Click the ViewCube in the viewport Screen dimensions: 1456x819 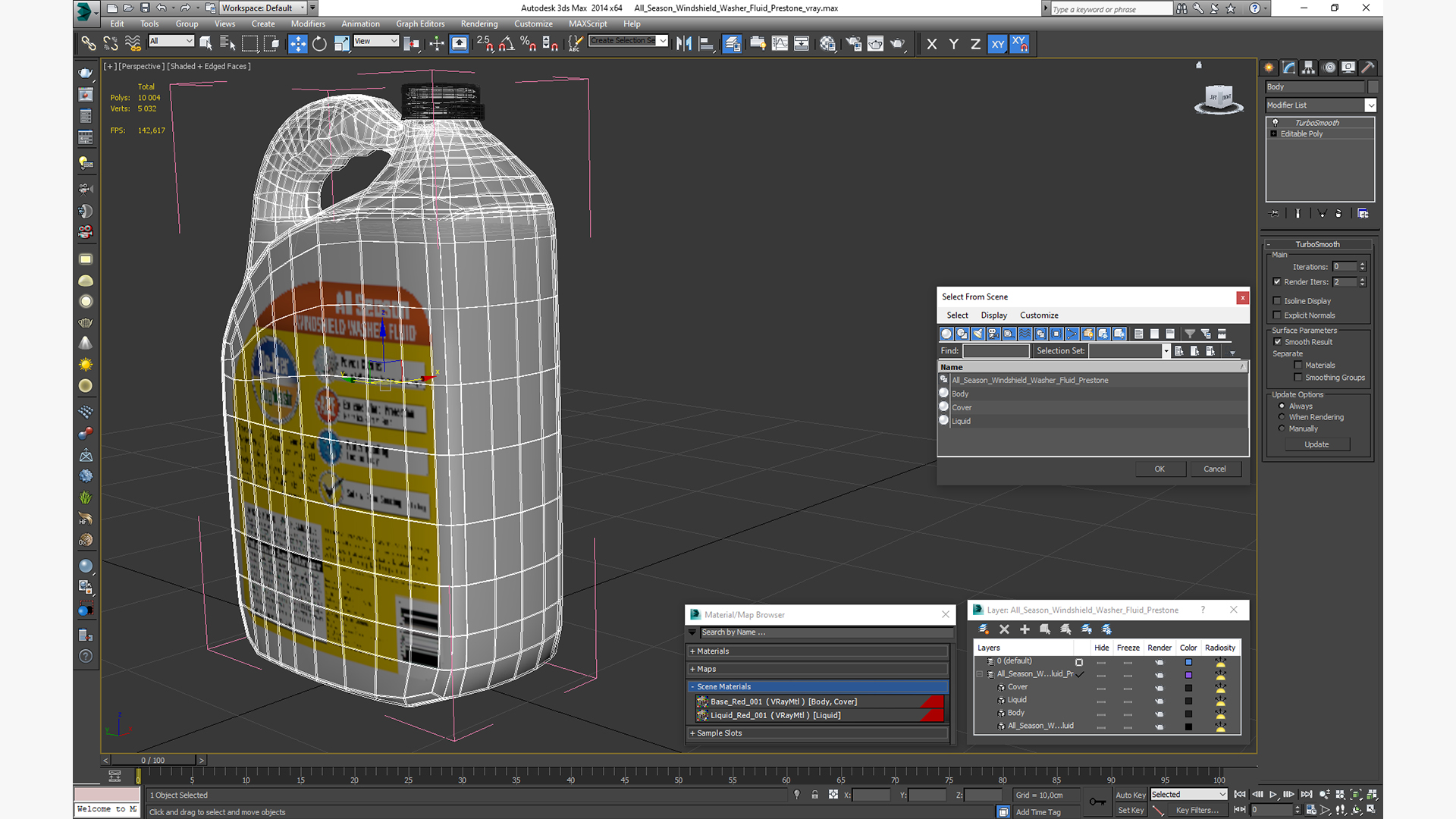(x=1218, y=99)
